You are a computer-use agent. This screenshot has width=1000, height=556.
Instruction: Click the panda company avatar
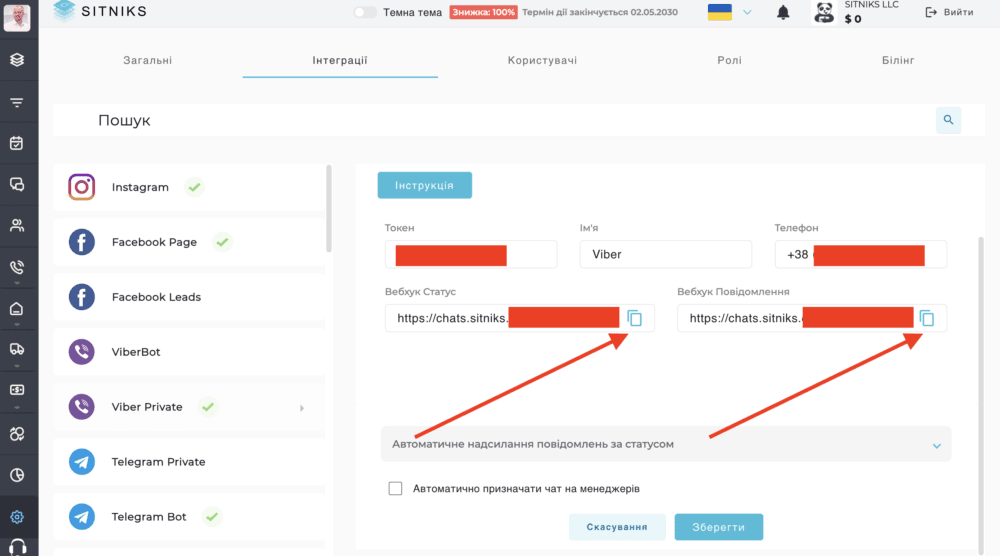coord(824,12)
